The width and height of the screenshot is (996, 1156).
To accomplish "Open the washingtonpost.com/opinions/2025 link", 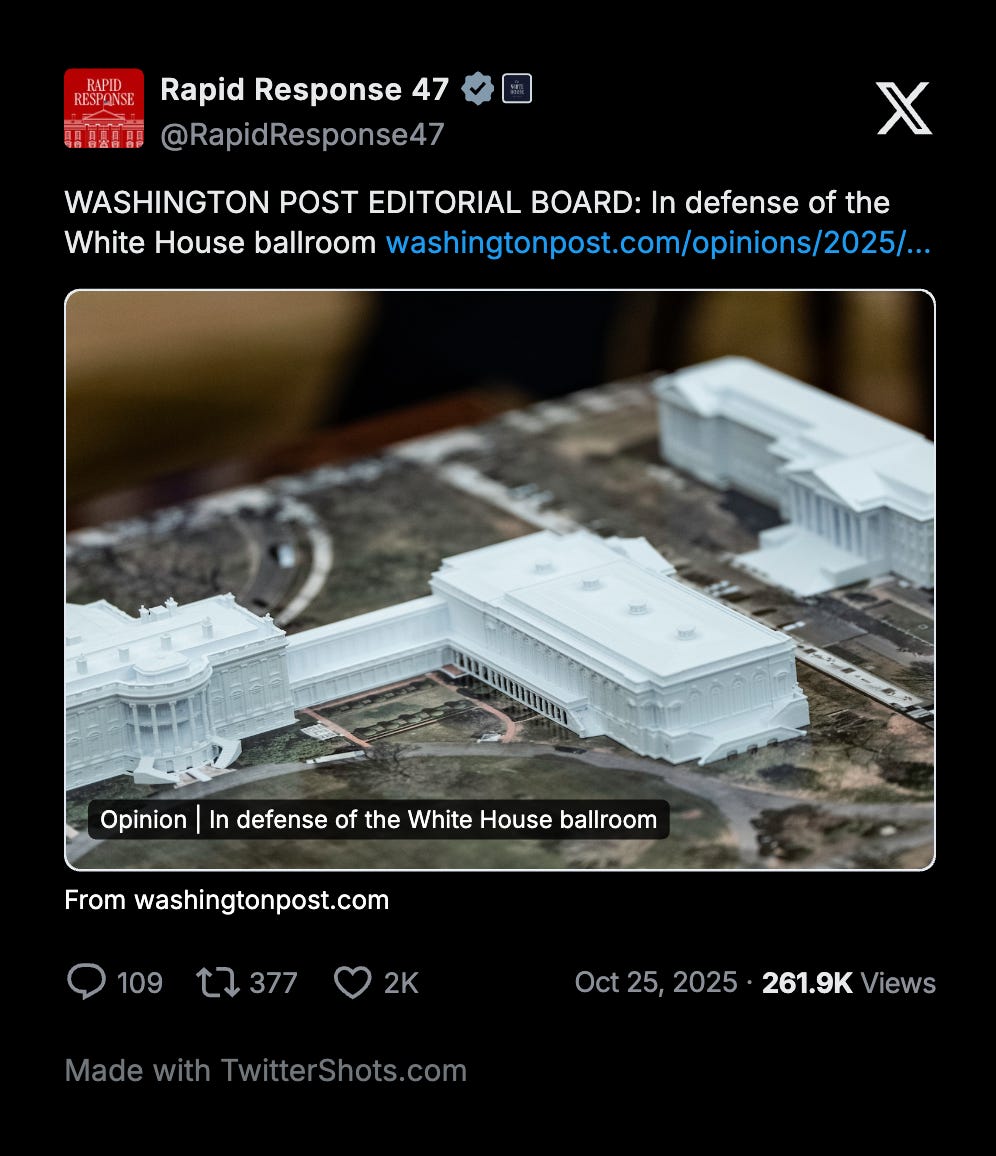I will (658, 243).
